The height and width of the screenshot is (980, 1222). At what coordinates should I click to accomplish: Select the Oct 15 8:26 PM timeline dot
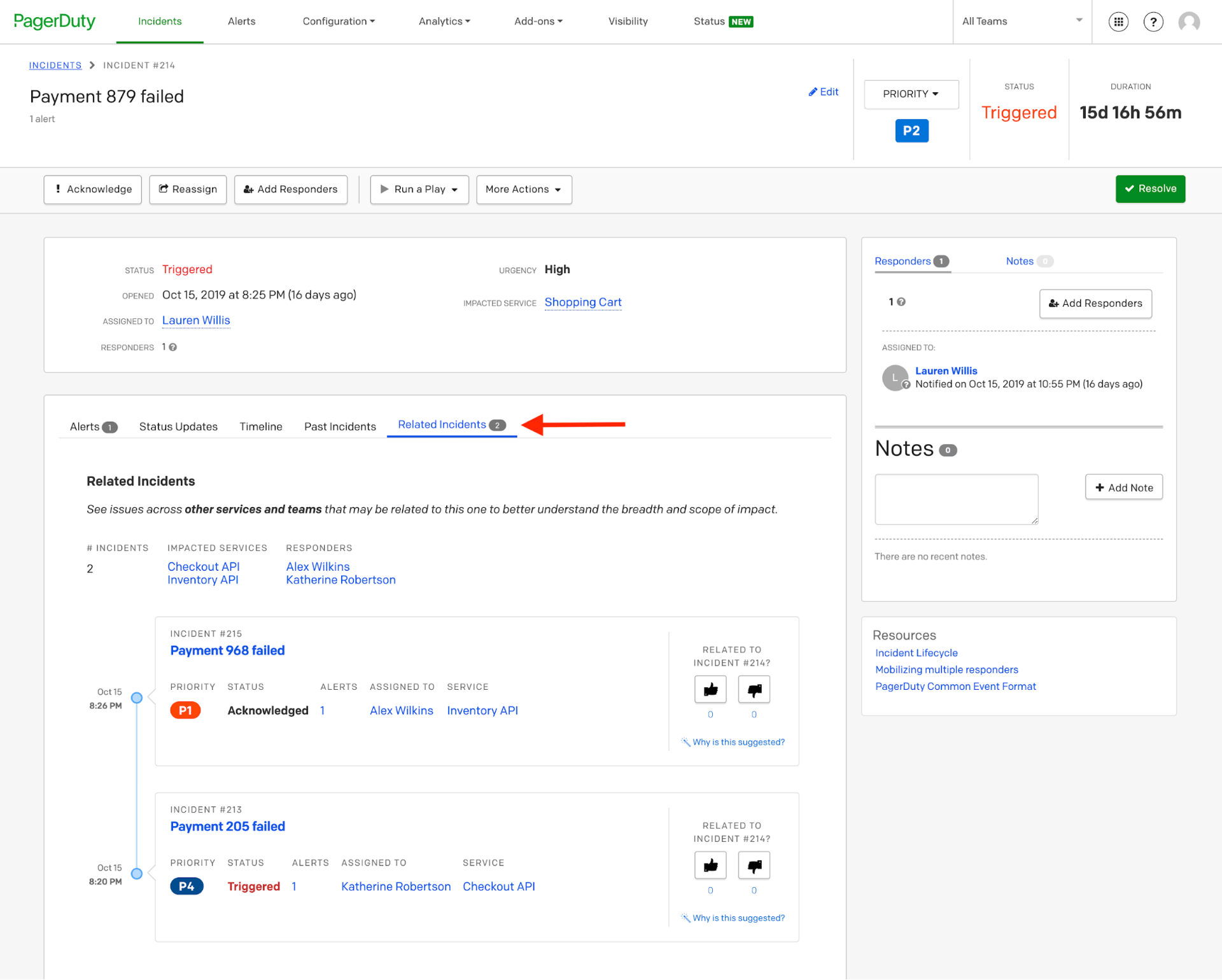[136, 698]
